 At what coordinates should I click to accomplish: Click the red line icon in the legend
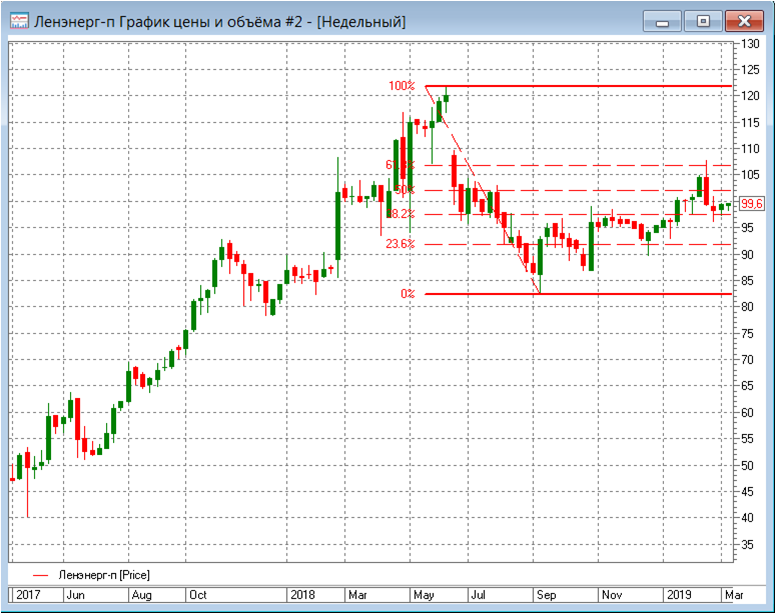click(x=40, y=575)
